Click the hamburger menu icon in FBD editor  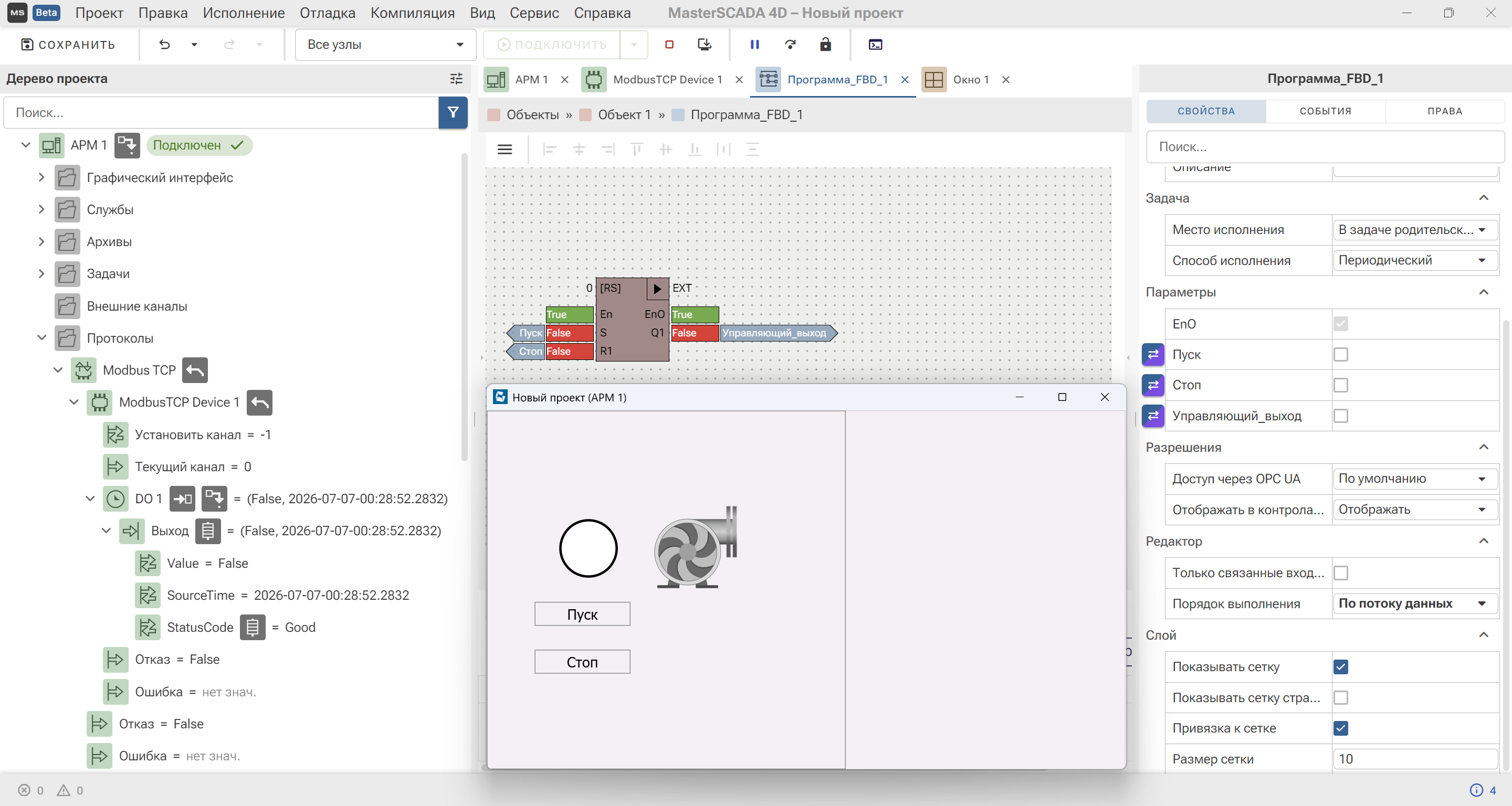(505, 150)
